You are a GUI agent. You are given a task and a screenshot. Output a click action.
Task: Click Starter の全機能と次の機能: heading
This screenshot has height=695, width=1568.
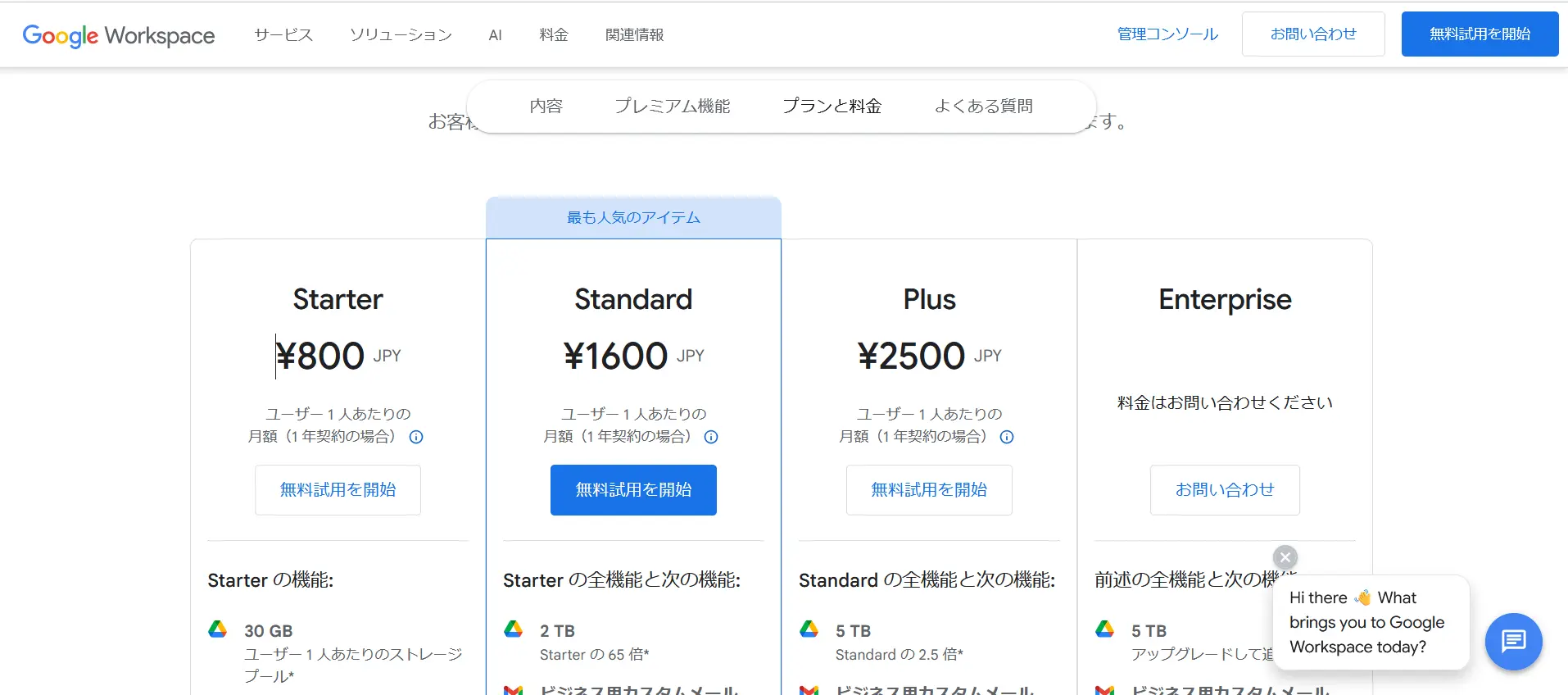(622, 580)
